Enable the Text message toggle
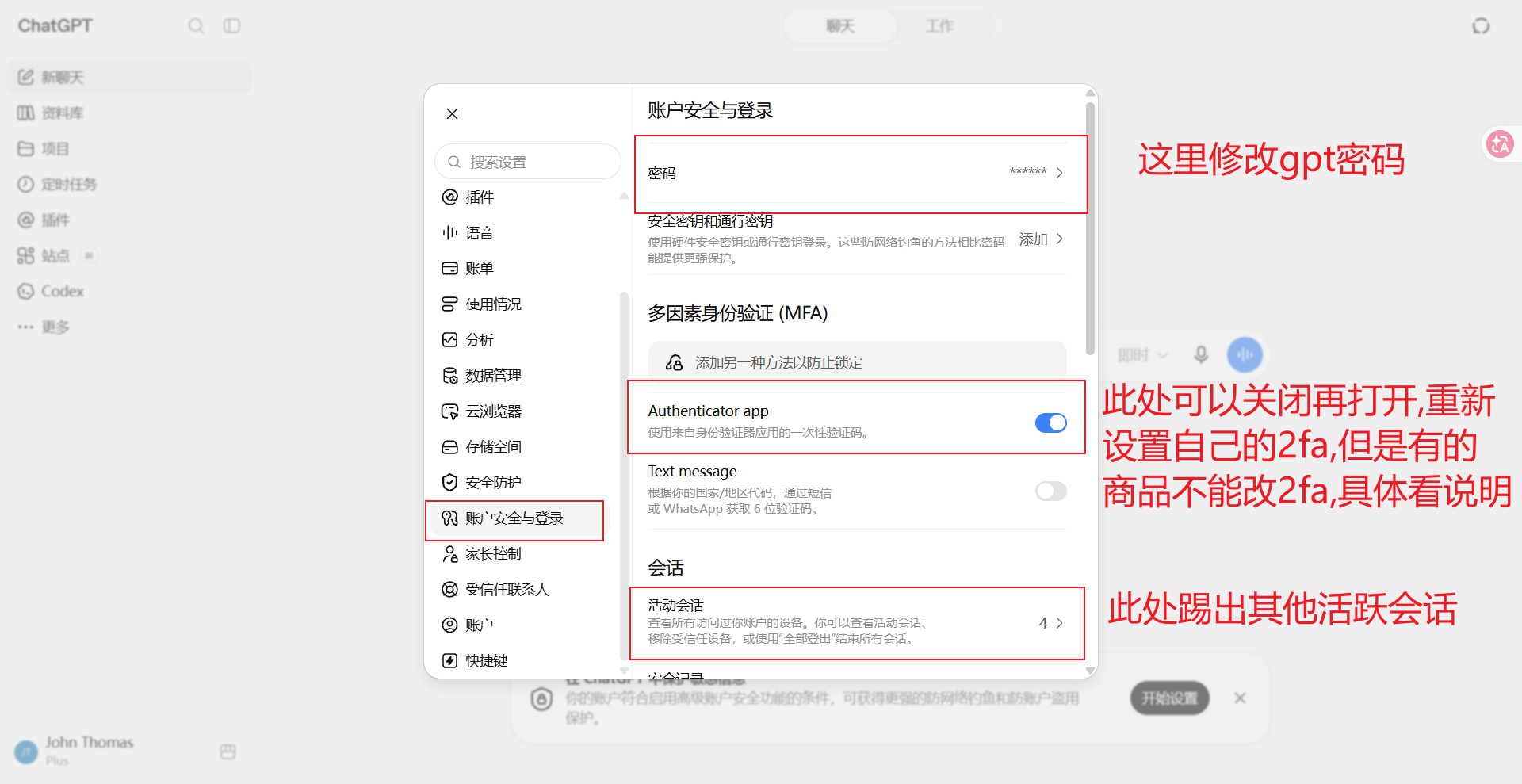The width and height of the screenshot is (1522, 784). coord(1050,491)
